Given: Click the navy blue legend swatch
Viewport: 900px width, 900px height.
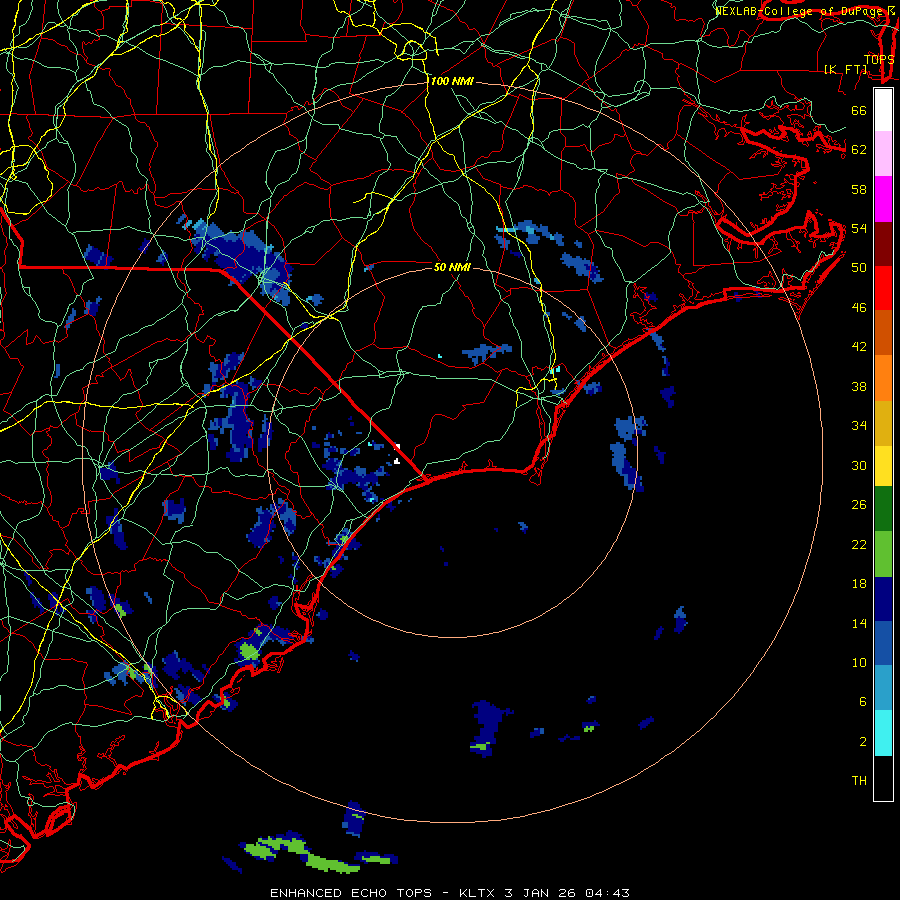Looking at the screenshot, I should pos(883,599).
